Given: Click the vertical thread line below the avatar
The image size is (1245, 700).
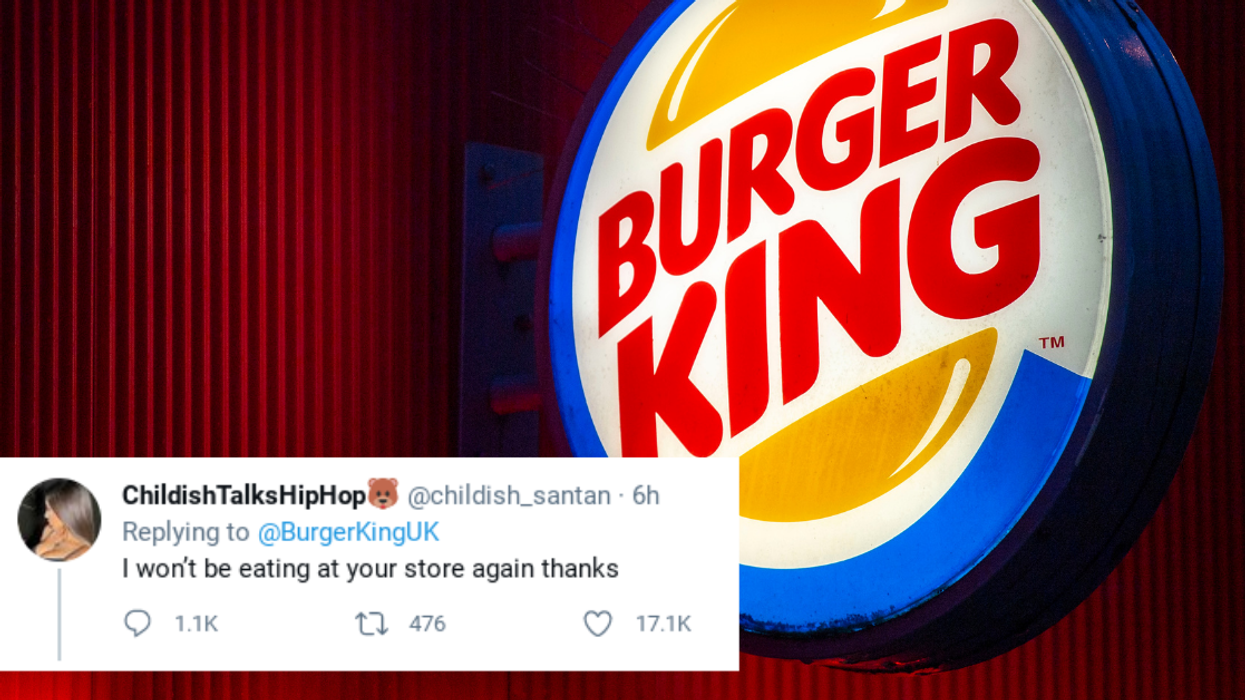Looking at the screenshot, I should [x=59, y=615].
